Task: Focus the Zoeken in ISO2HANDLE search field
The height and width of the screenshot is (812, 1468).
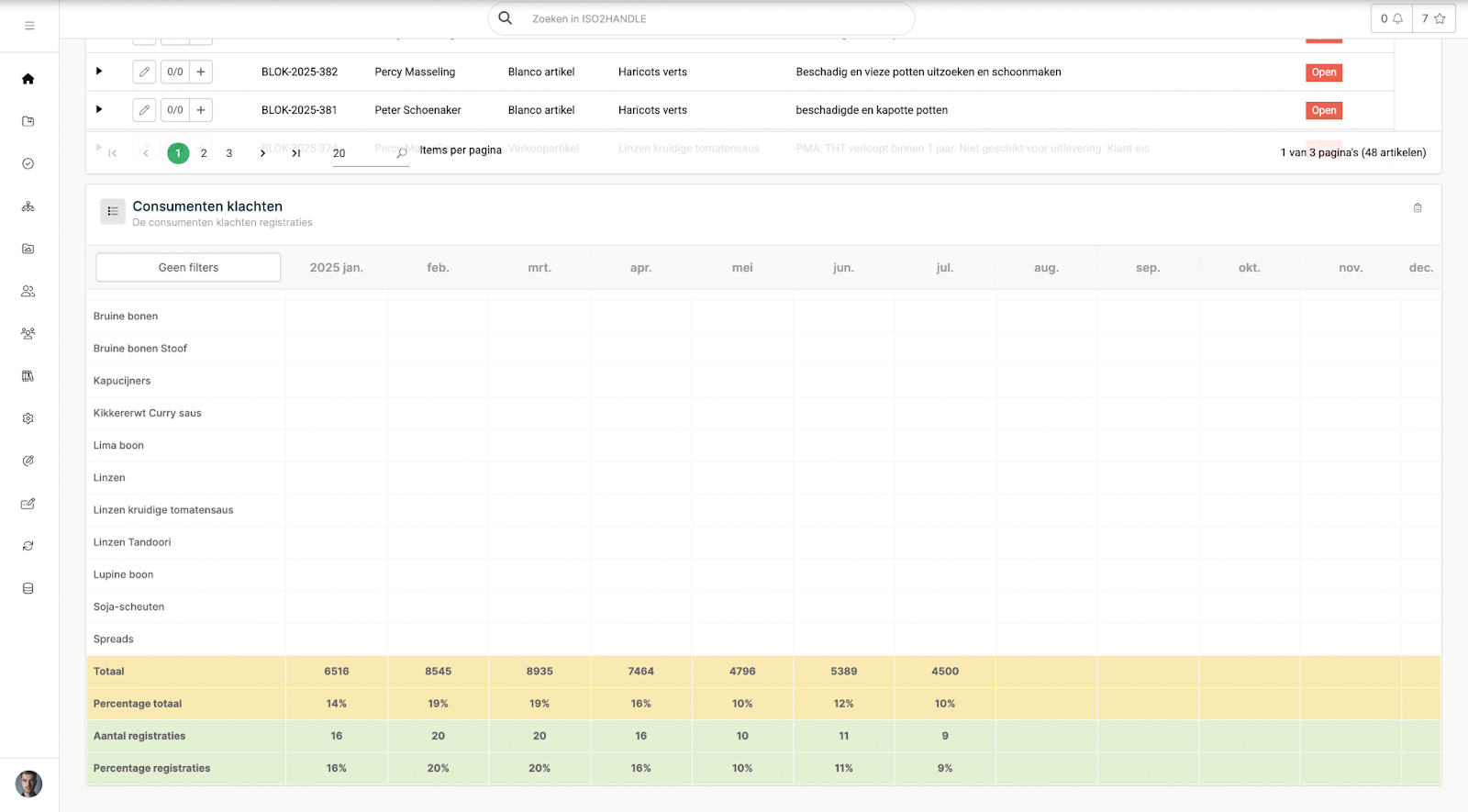Action: click(701, 18)
